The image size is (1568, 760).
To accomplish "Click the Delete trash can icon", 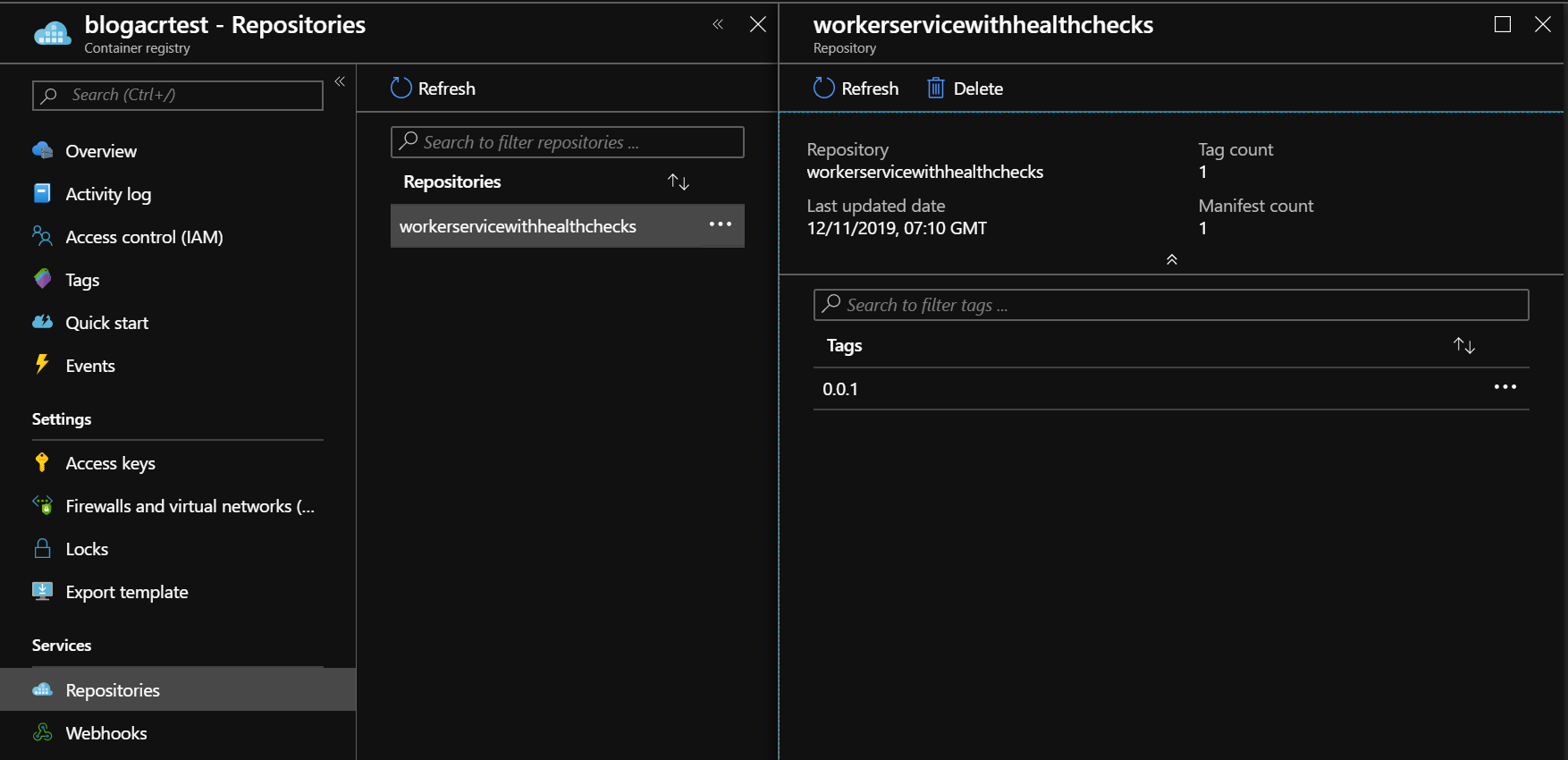I will (936, 88).
